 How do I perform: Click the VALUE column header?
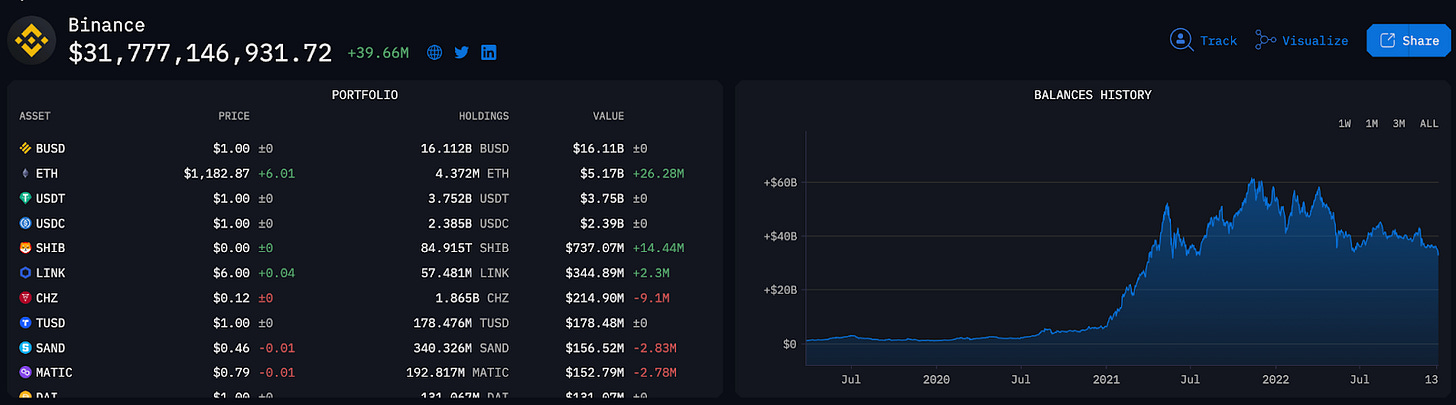pyautogui.click(x=608, y=117)
